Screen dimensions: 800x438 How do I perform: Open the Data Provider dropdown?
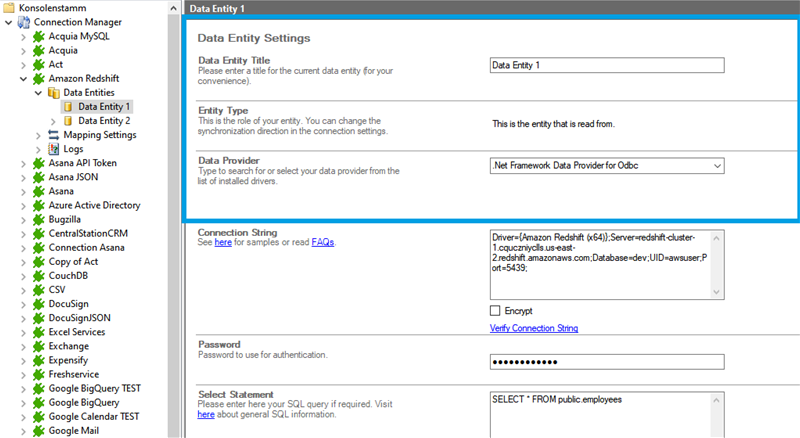coord(717,166)
